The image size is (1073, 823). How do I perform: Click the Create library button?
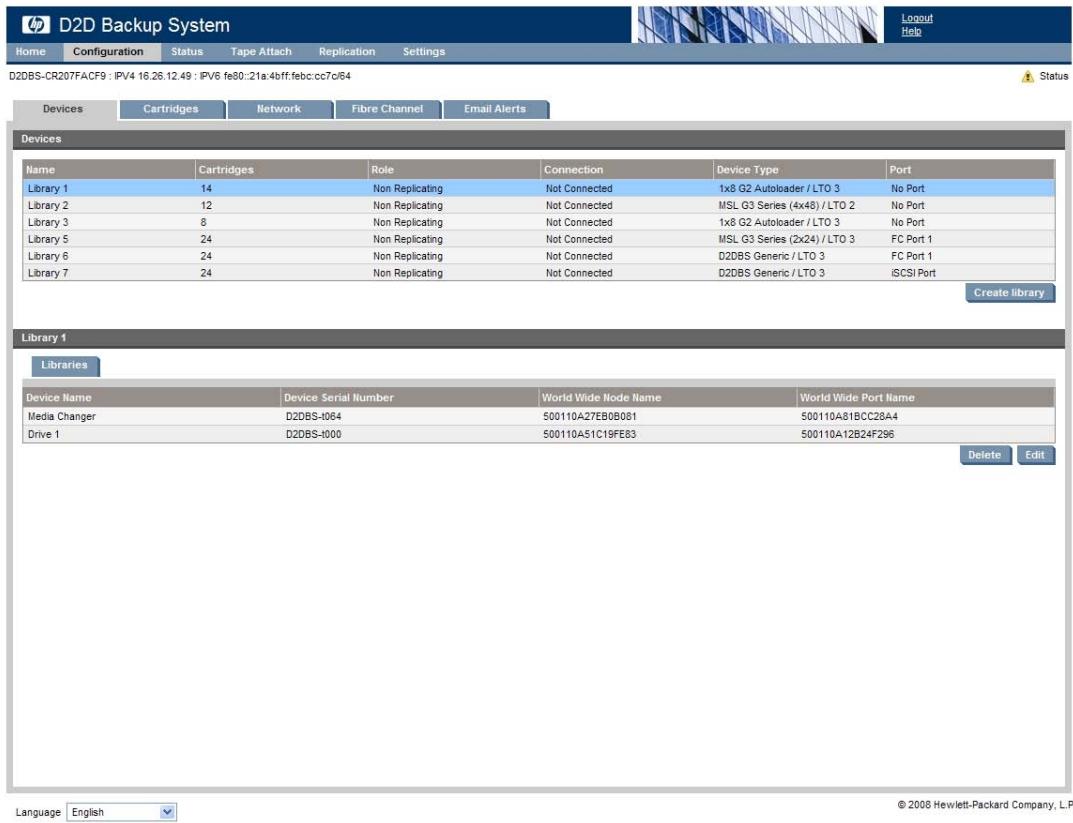point(1009,293)
